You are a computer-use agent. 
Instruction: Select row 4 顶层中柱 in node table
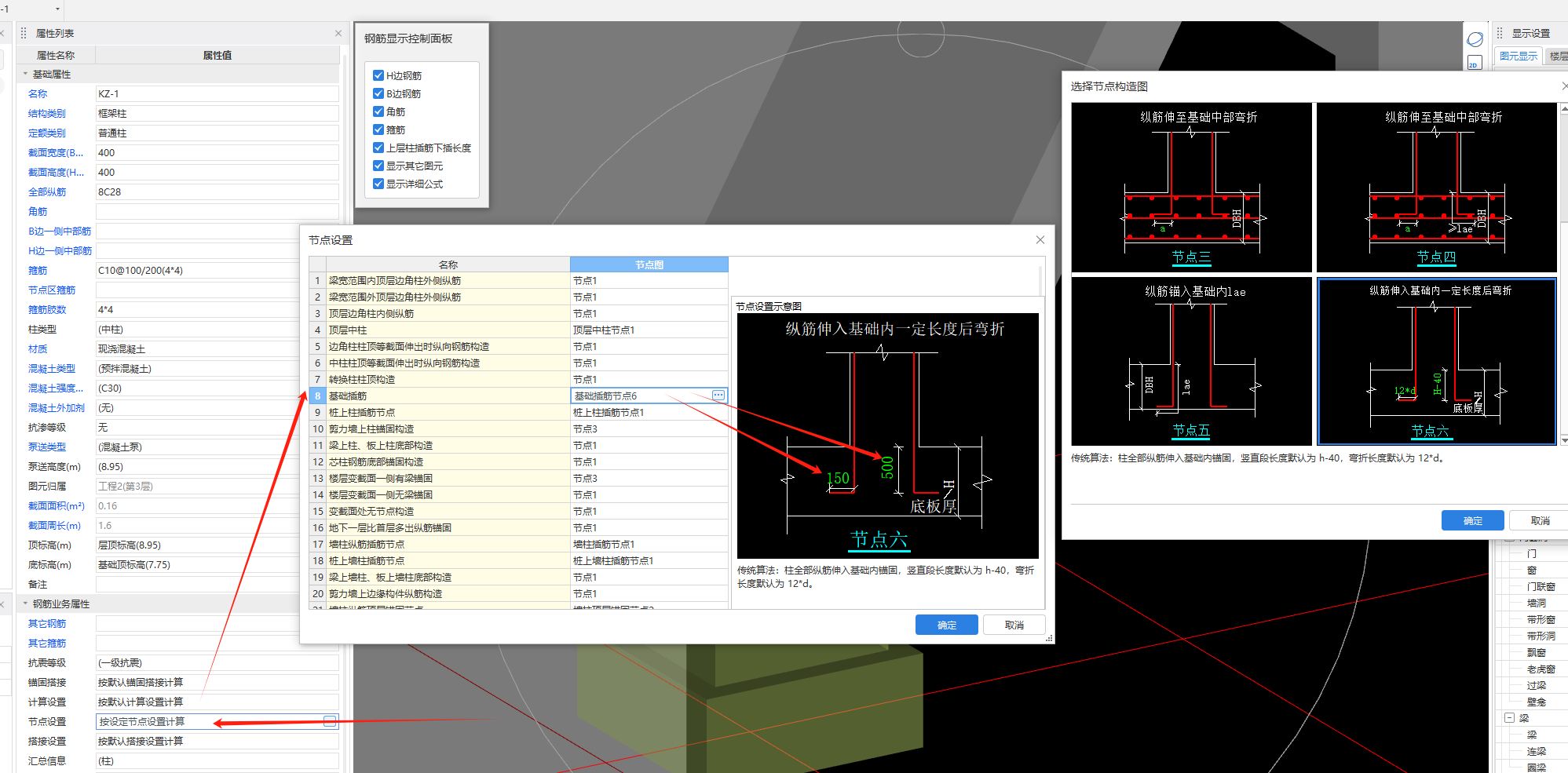pos(448,330)
